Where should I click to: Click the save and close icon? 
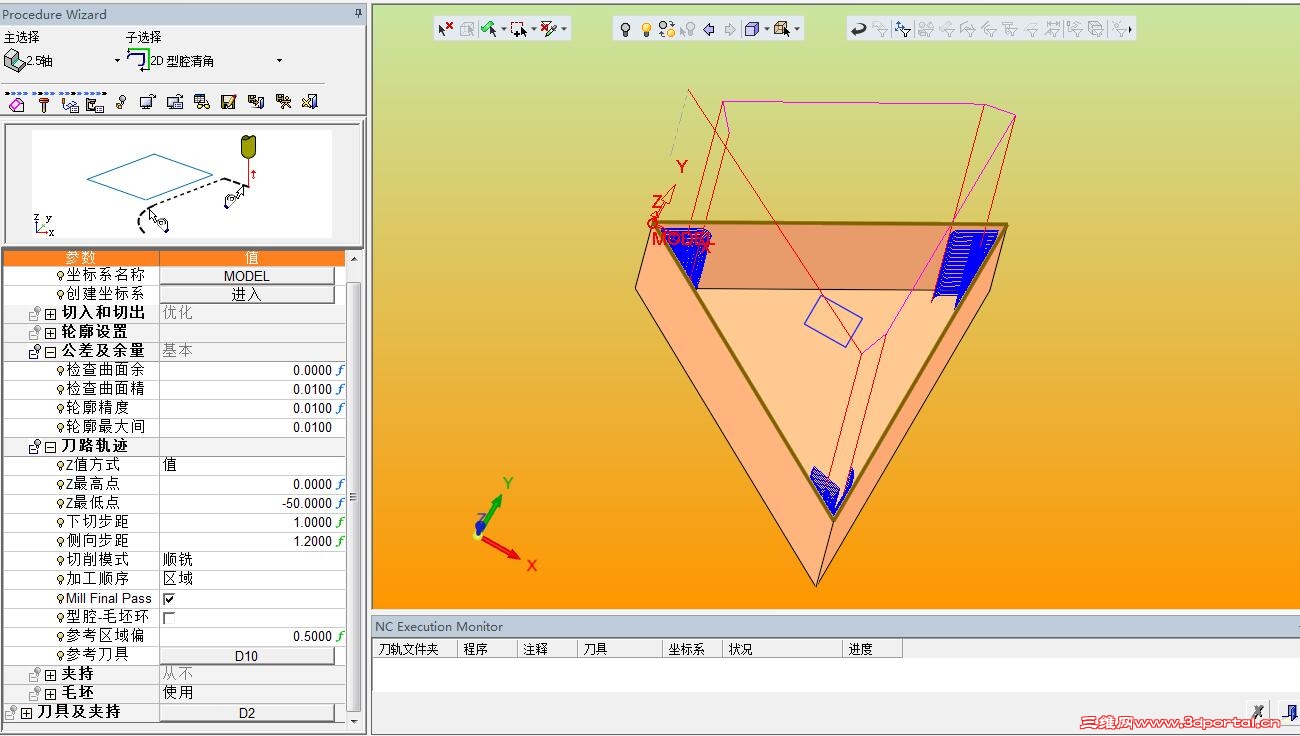256,102
